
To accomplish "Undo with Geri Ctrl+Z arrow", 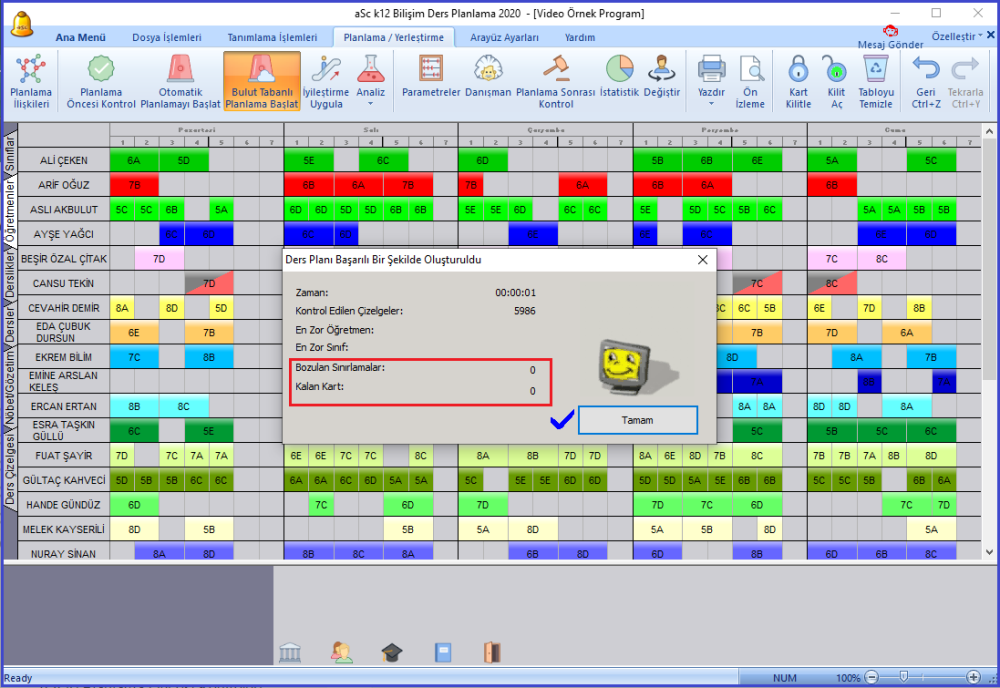I will tap(925, 81).
